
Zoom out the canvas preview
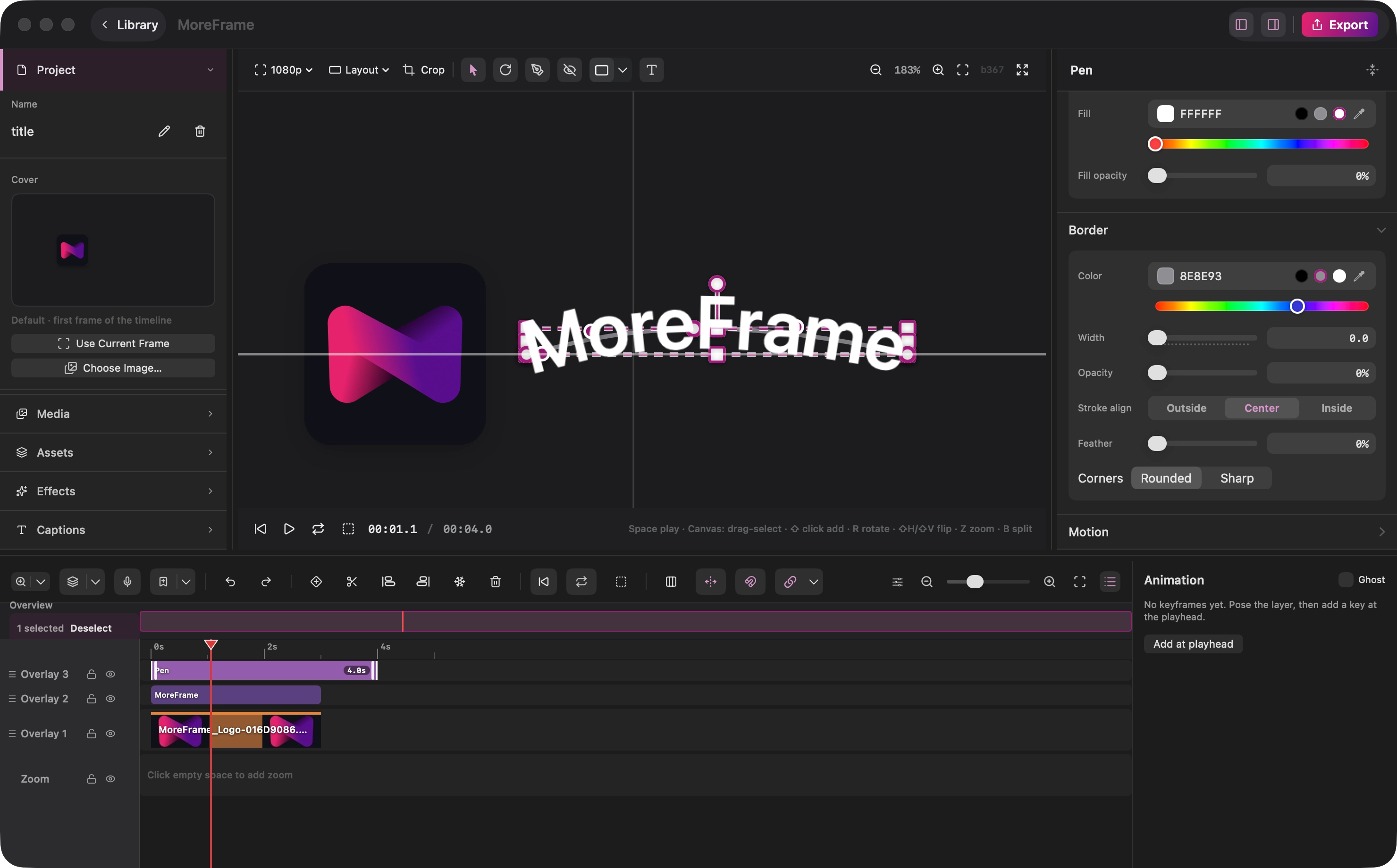(875, 70)
